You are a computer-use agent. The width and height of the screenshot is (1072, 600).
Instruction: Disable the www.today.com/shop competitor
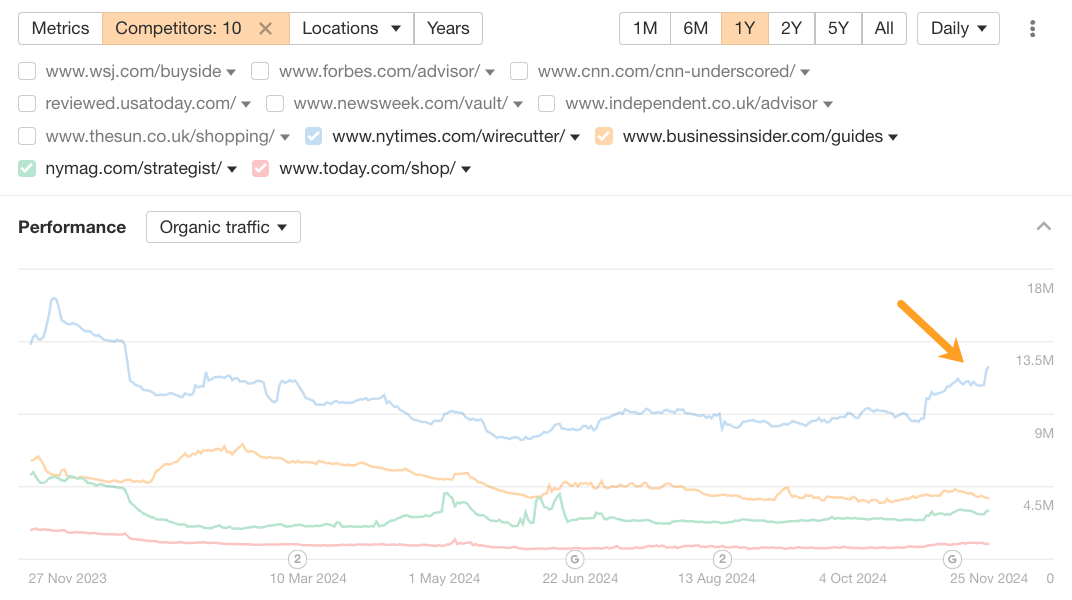[260, 168]
